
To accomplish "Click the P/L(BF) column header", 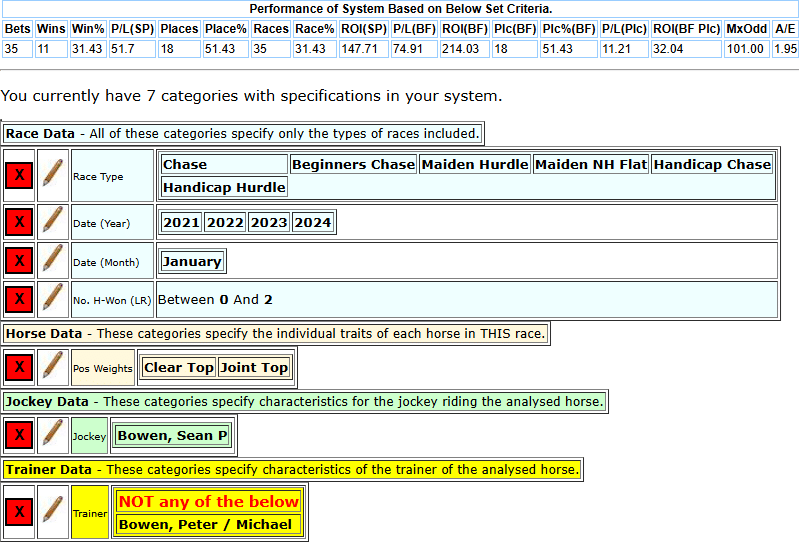I will tap(414, 29).
